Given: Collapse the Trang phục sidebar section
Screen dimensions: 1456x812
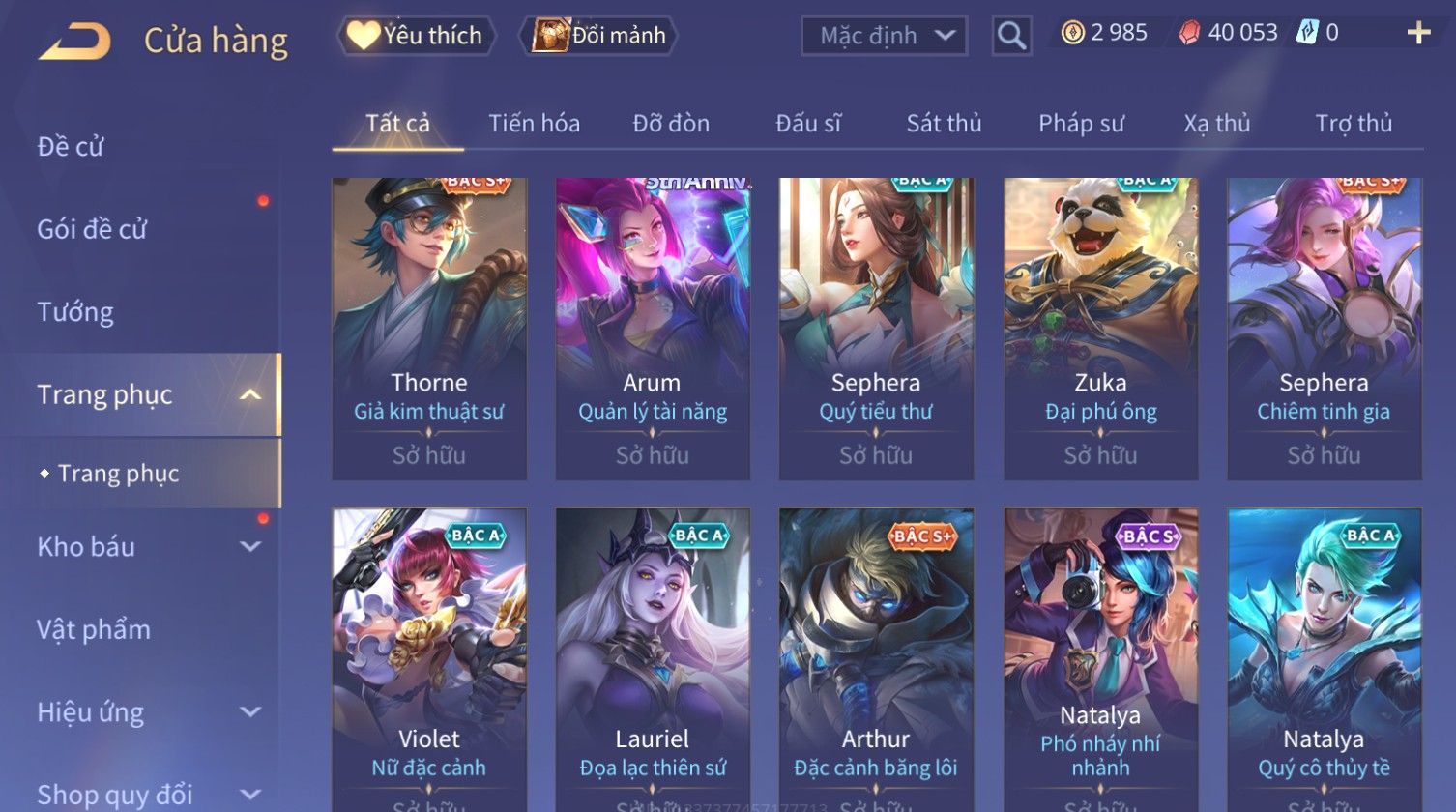Looking at the screenshot, I should click(250, 394).
